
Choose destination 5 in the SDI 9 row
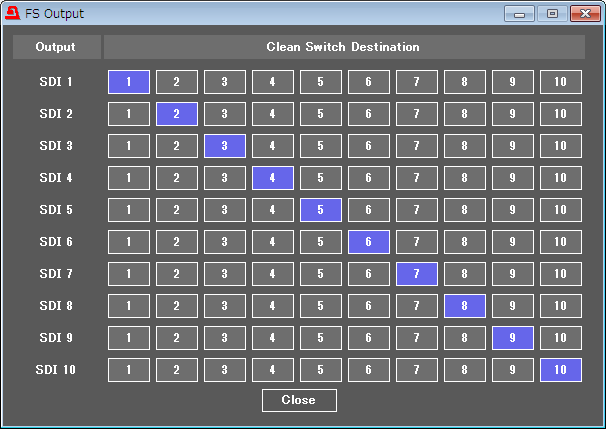coord(320,338)
